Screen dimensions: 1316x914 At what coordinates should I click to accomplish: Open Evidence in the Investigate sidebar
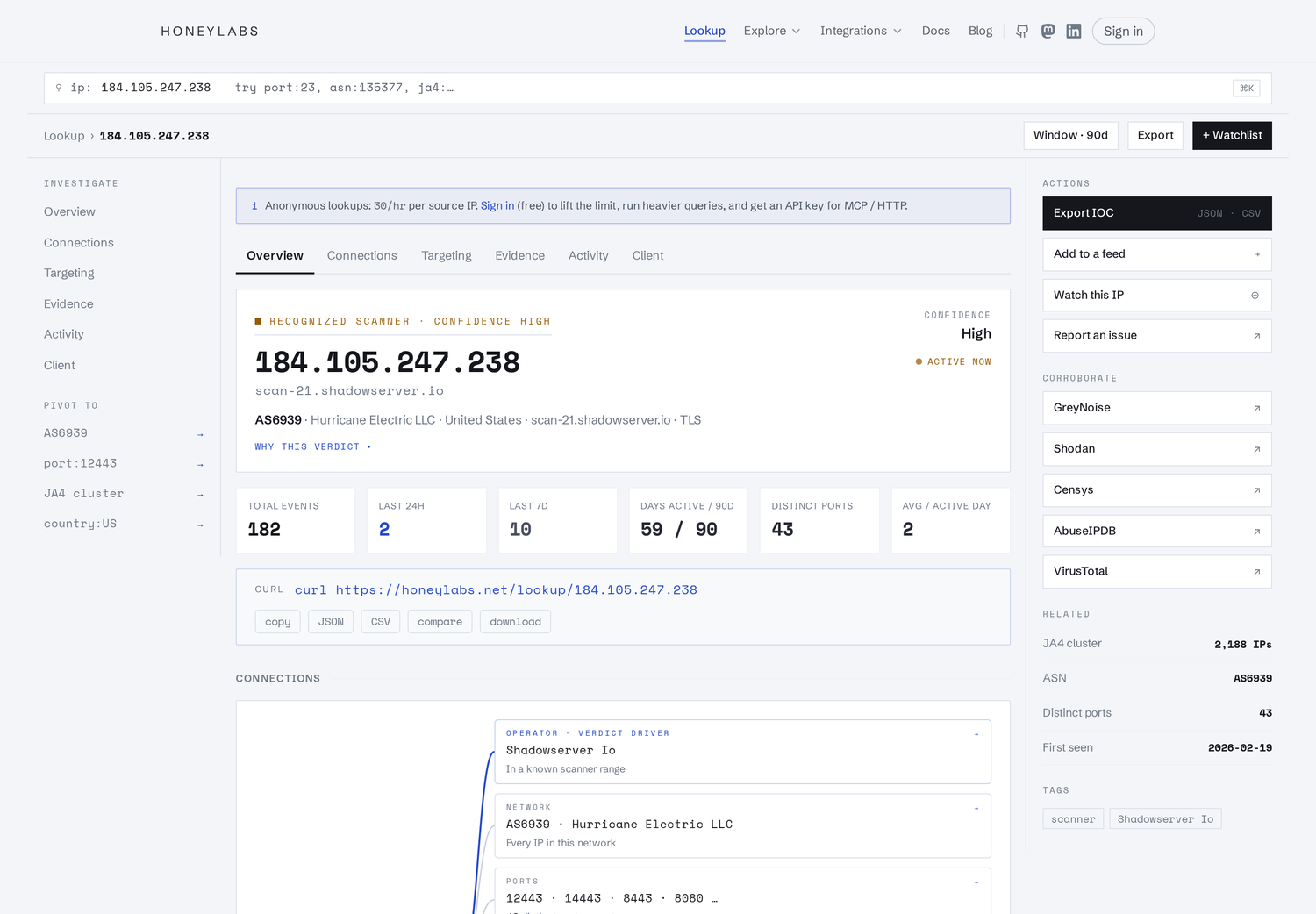coord(68,304)
